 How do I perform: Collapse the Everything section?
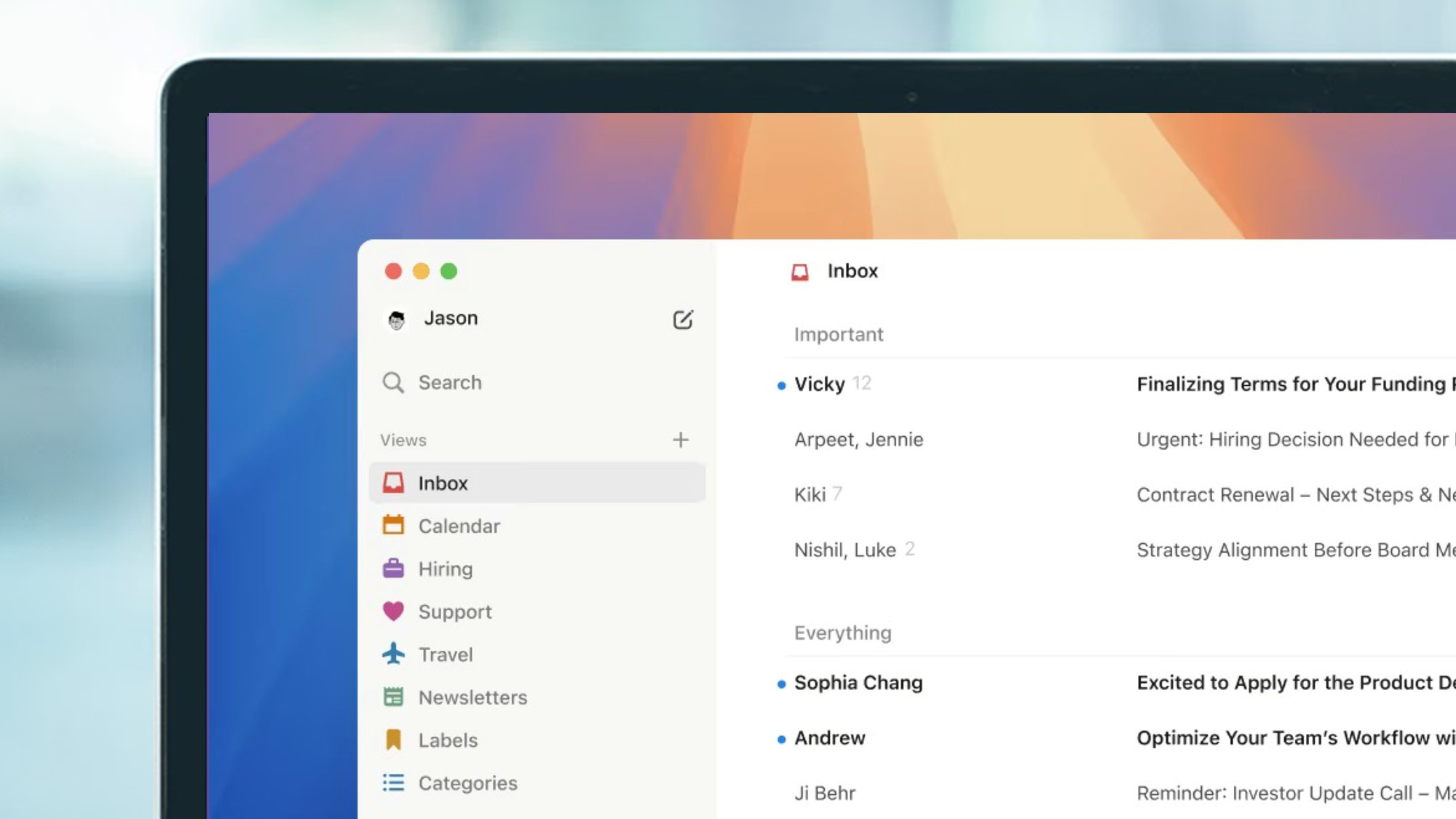[842, 633]
